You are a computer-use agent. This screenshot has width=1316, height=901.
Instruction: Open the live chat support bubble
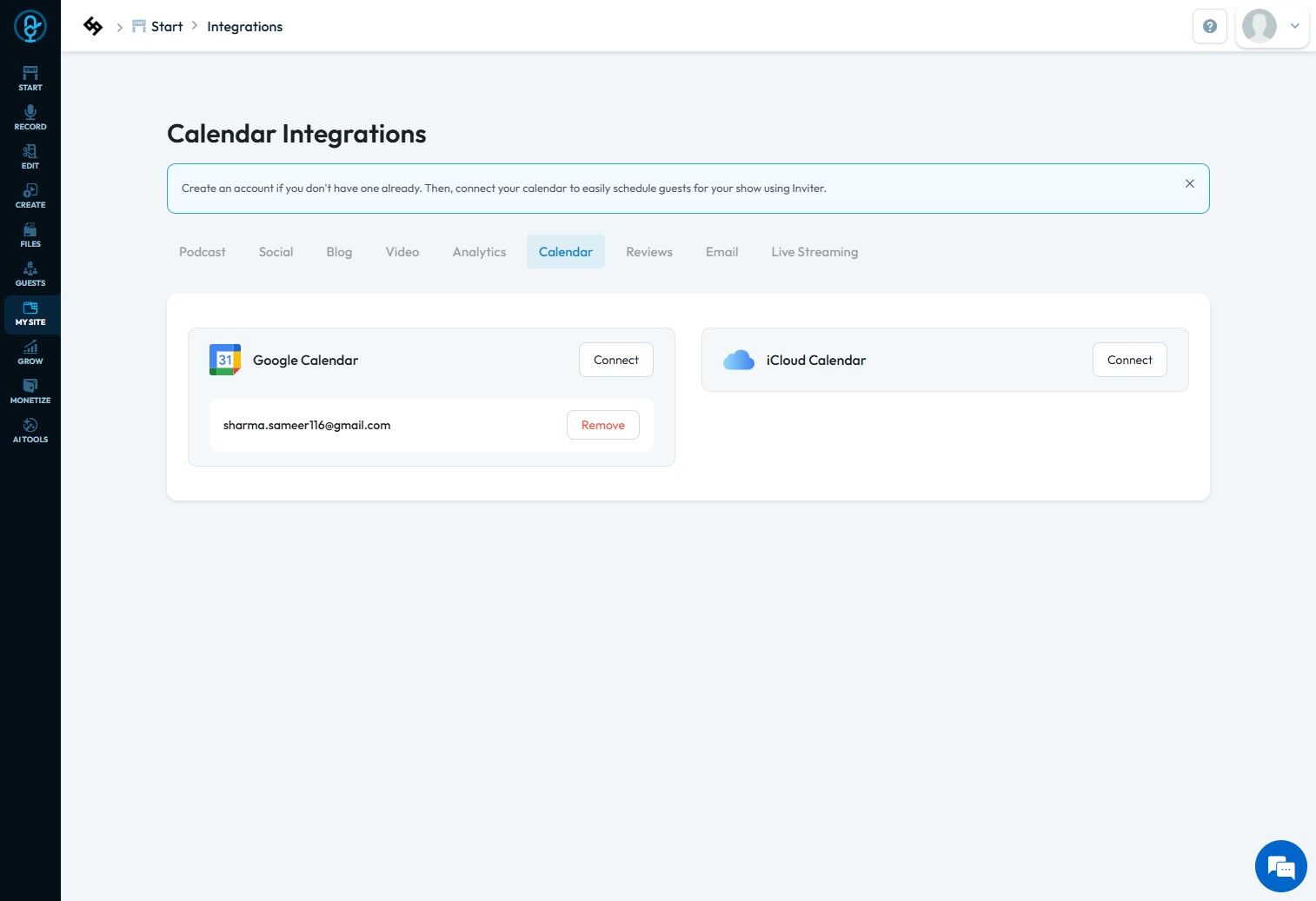pos(1280,866)
